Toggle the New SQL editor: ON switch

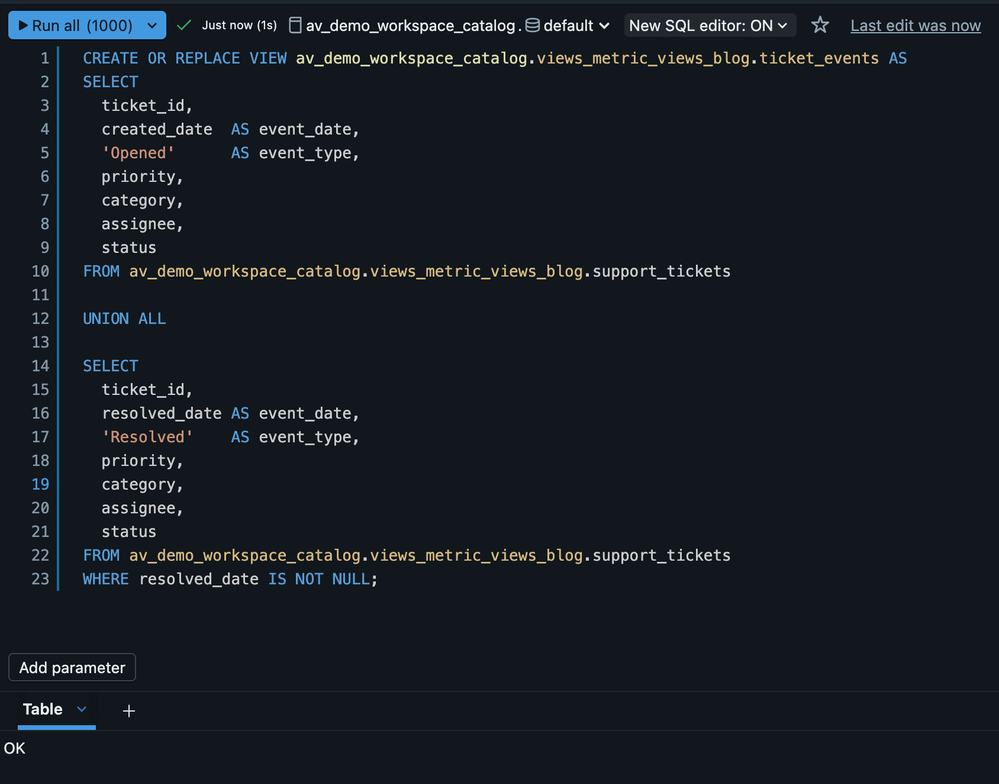pyautogui.click(x=708, y=25)
